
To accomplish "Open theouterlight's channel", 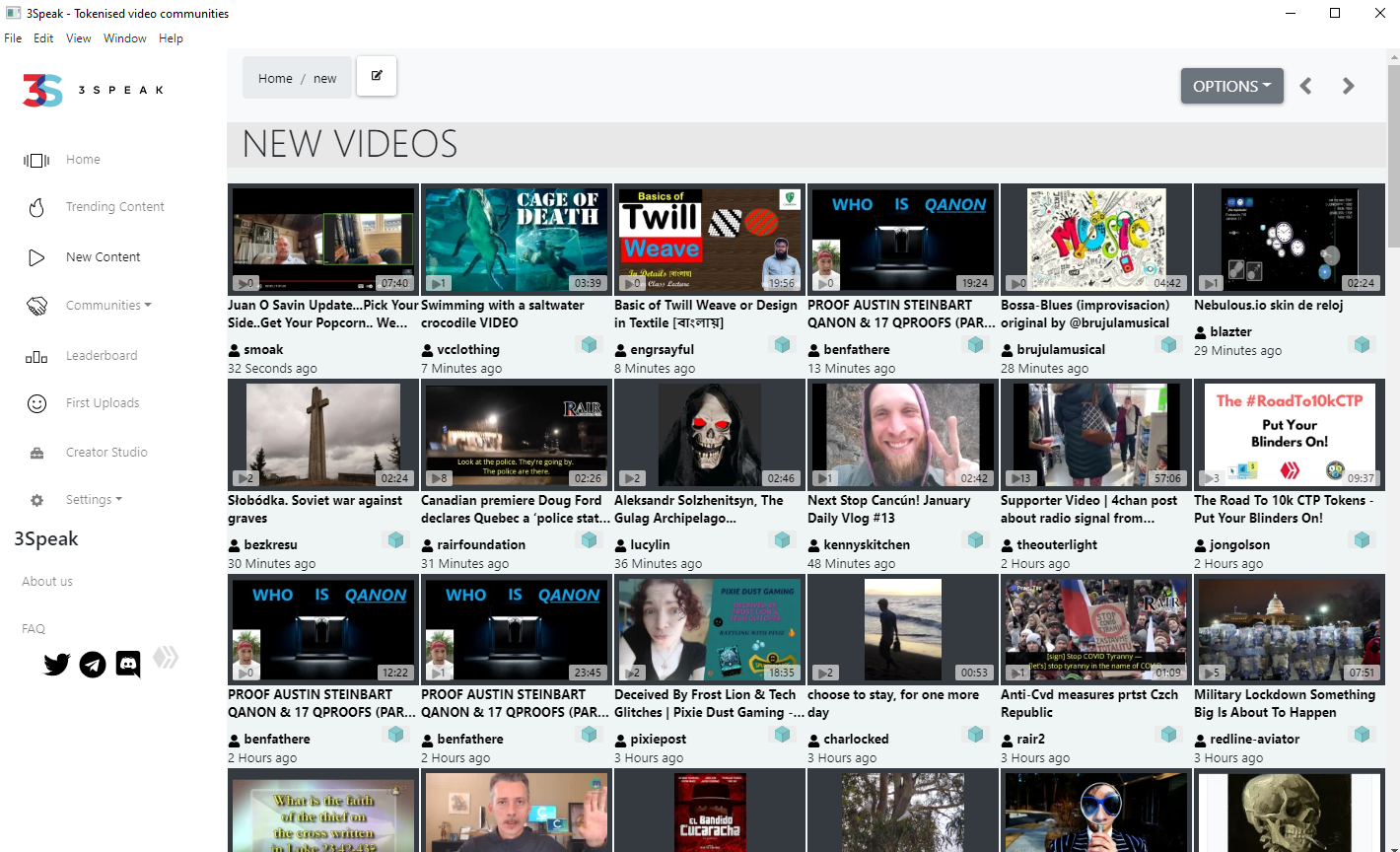I will click(x=1057, y=545).
